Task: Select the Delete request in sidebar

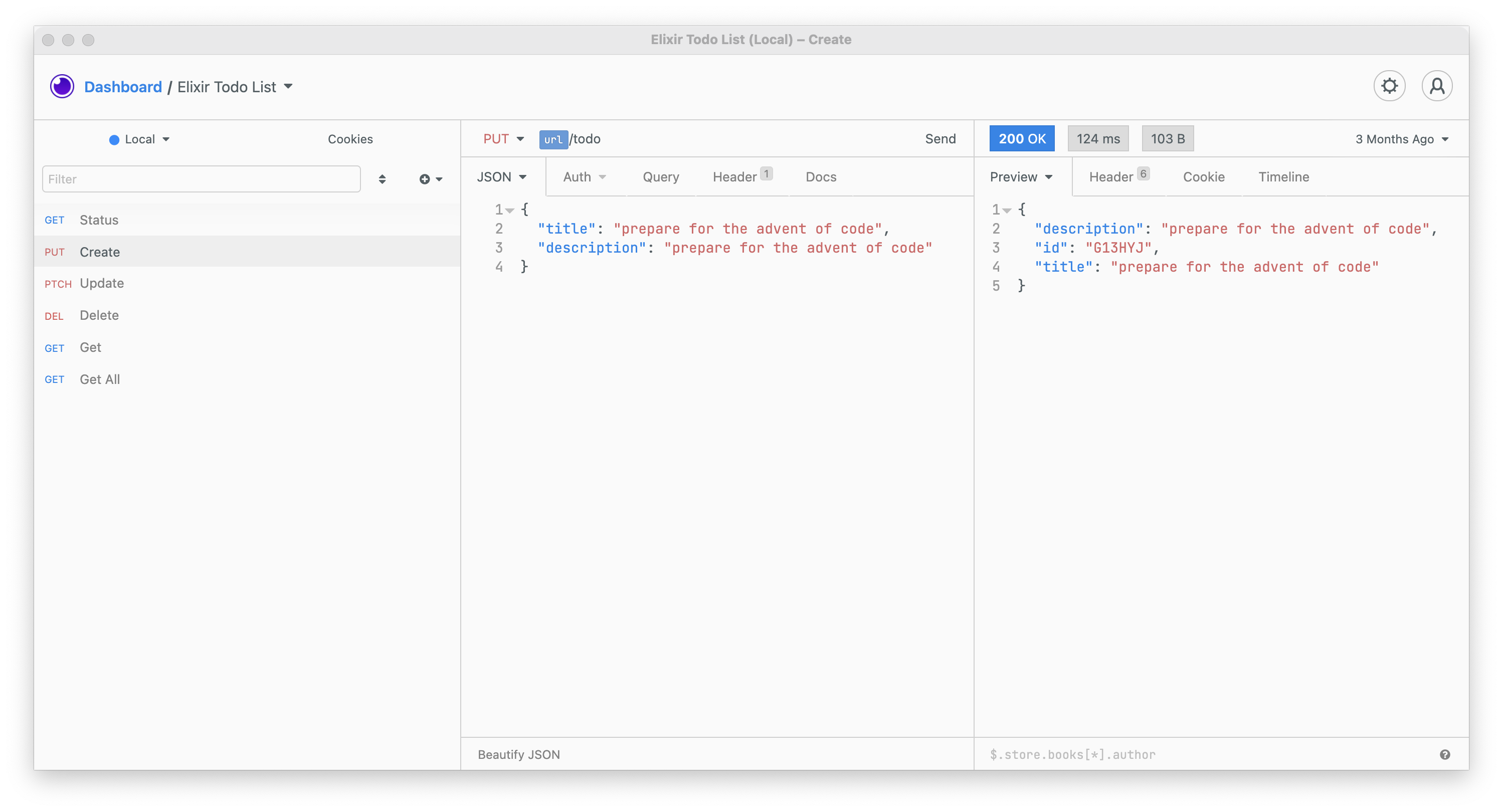Action: tap(99, 316)
